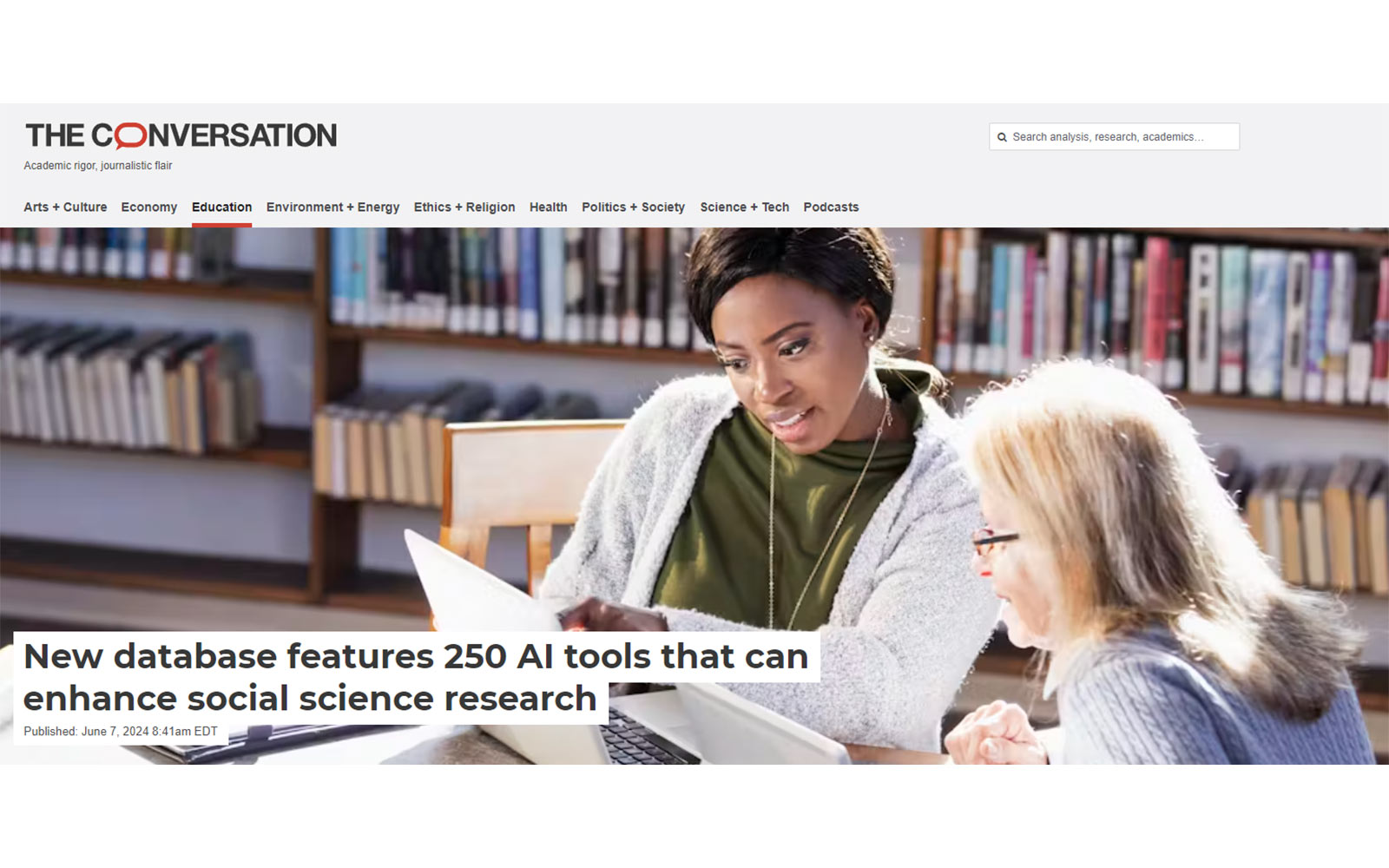
Task: Open the Education section
Action: coord(221,207)
